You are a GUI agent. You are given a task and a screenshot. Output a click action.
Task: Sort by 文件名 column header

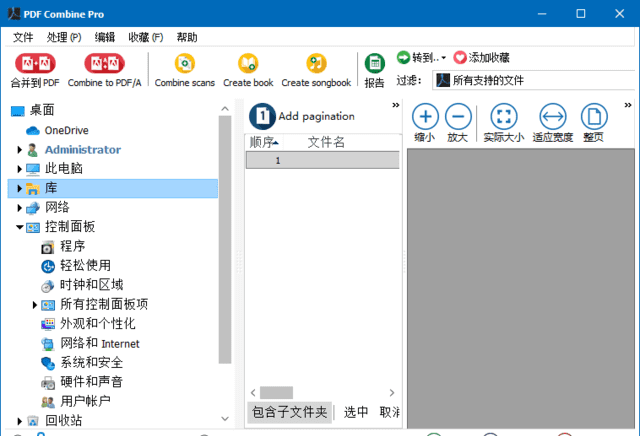pos(327,142)
